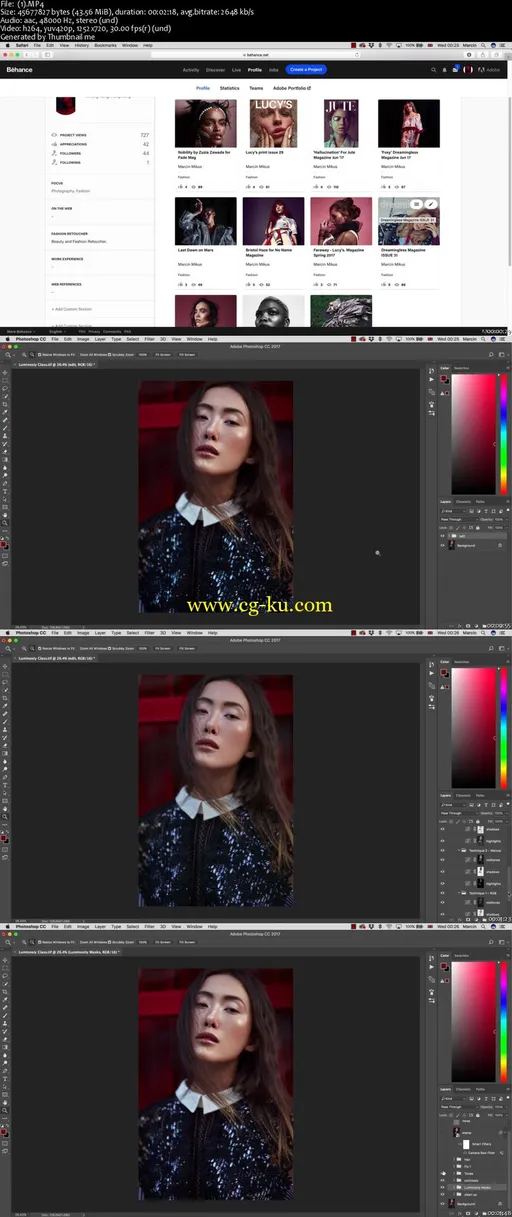Switch to the Teams tab on Behance
The height and width of the screenshot is (1217, 512).
pyautogui.click(x=256, y=88)
